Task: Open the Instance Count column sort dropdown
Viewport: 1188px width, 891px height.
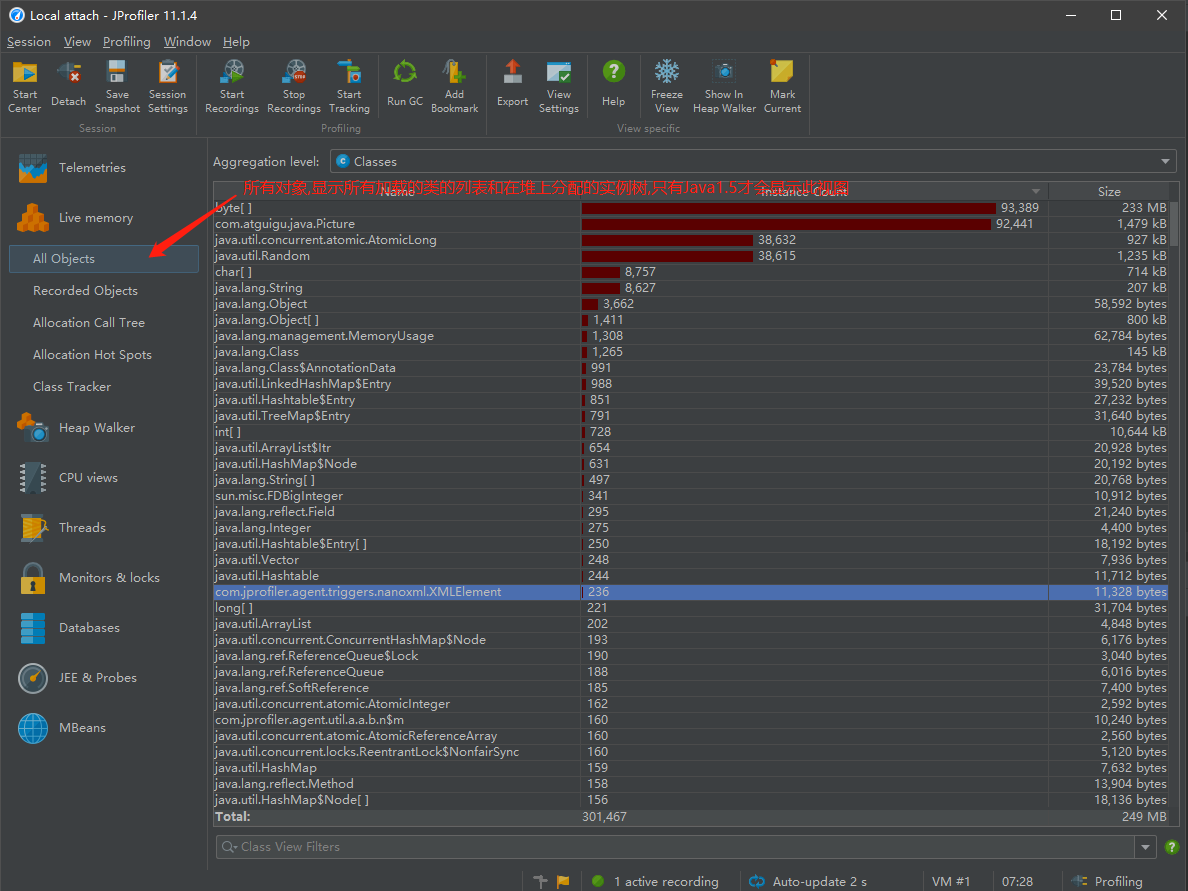Action: tap(1034, 190)
